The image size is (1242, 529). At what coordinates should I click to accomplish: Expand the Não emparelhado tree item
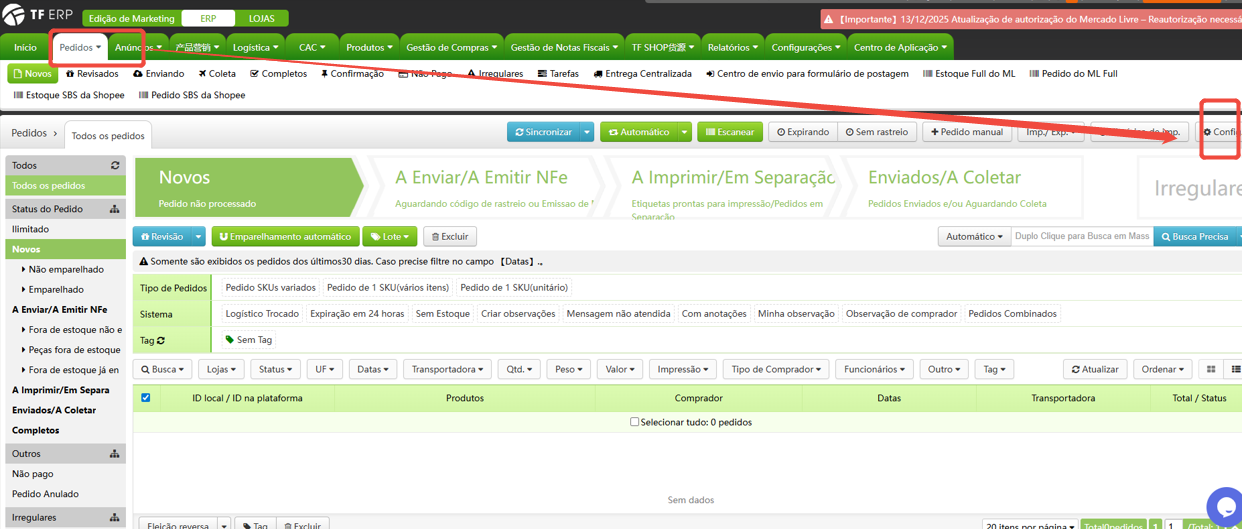point(24,269)
